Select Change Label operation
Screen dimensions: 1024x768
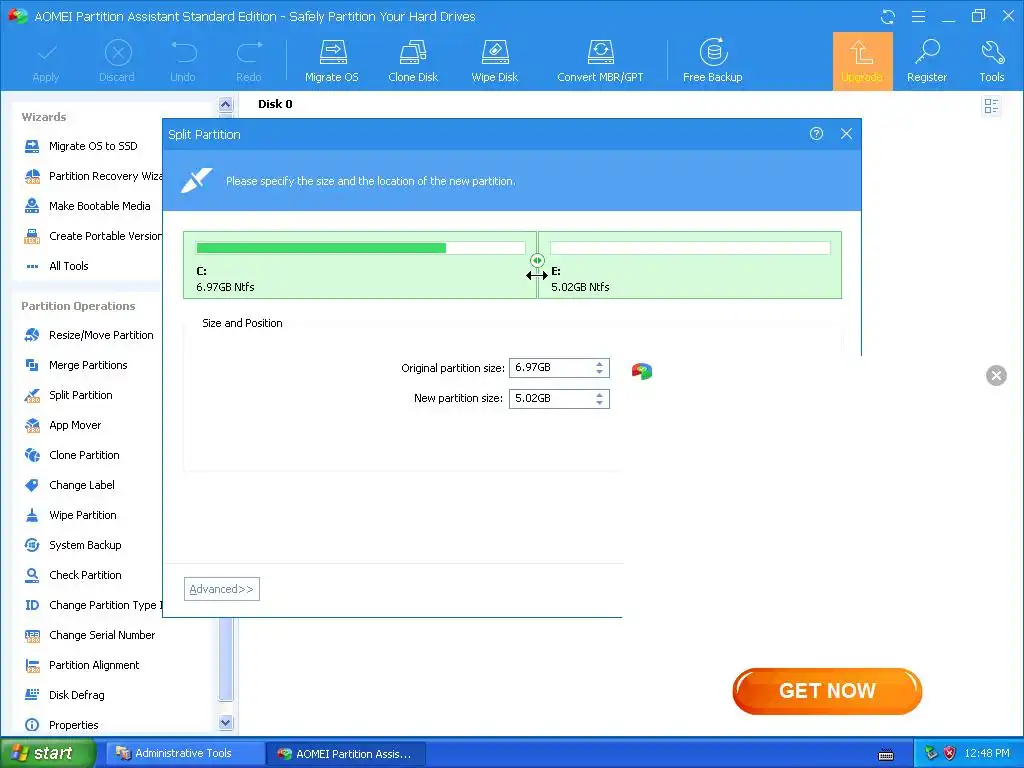[x=69, y=485]
